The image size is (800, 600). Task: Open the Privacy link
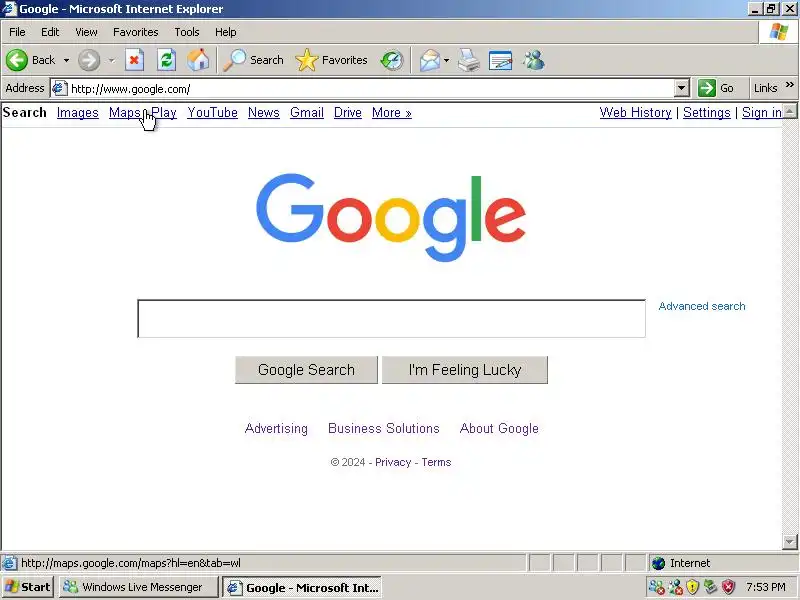click(x=393, y=462)
